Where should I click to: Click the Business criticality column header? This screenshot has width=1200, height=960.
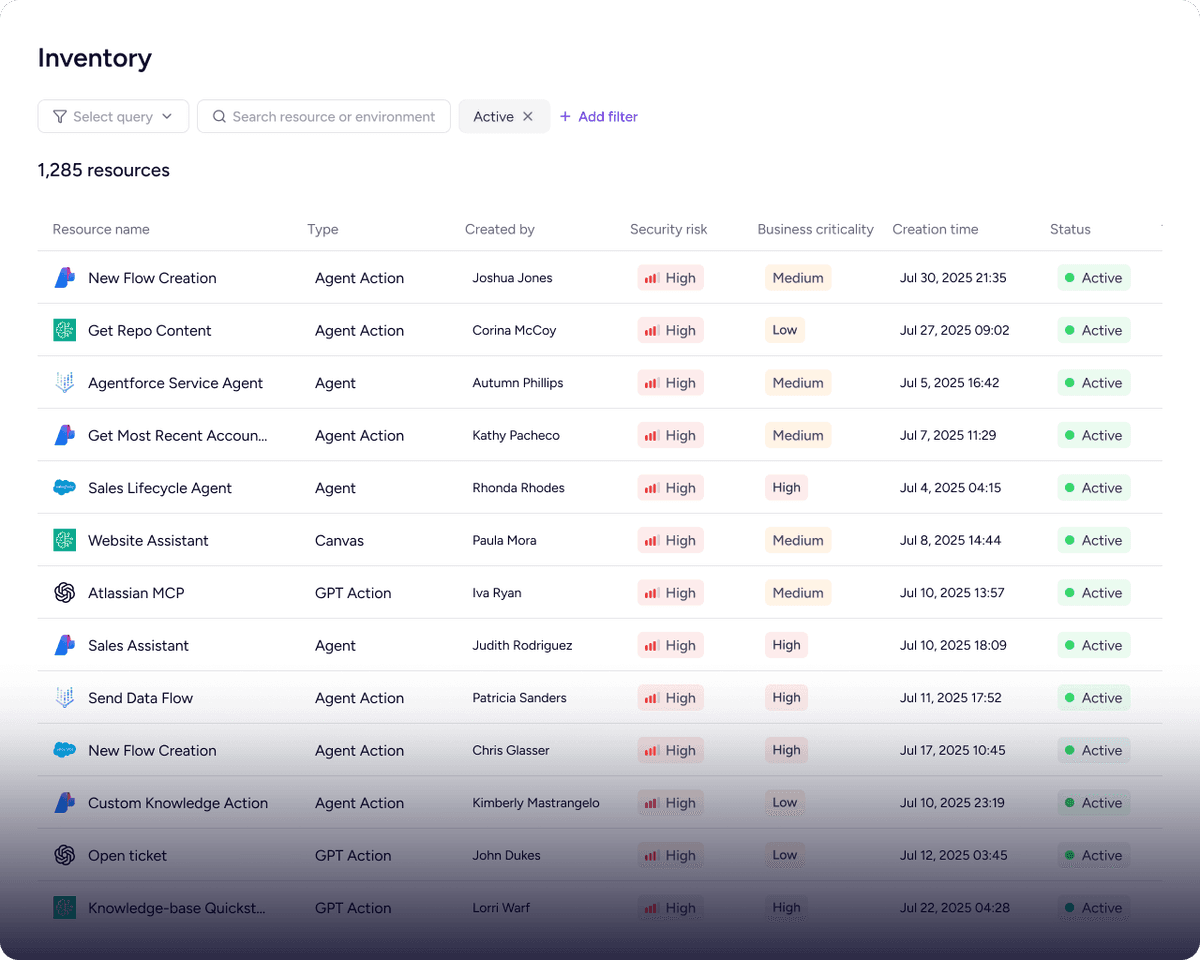tap(815, 229)
